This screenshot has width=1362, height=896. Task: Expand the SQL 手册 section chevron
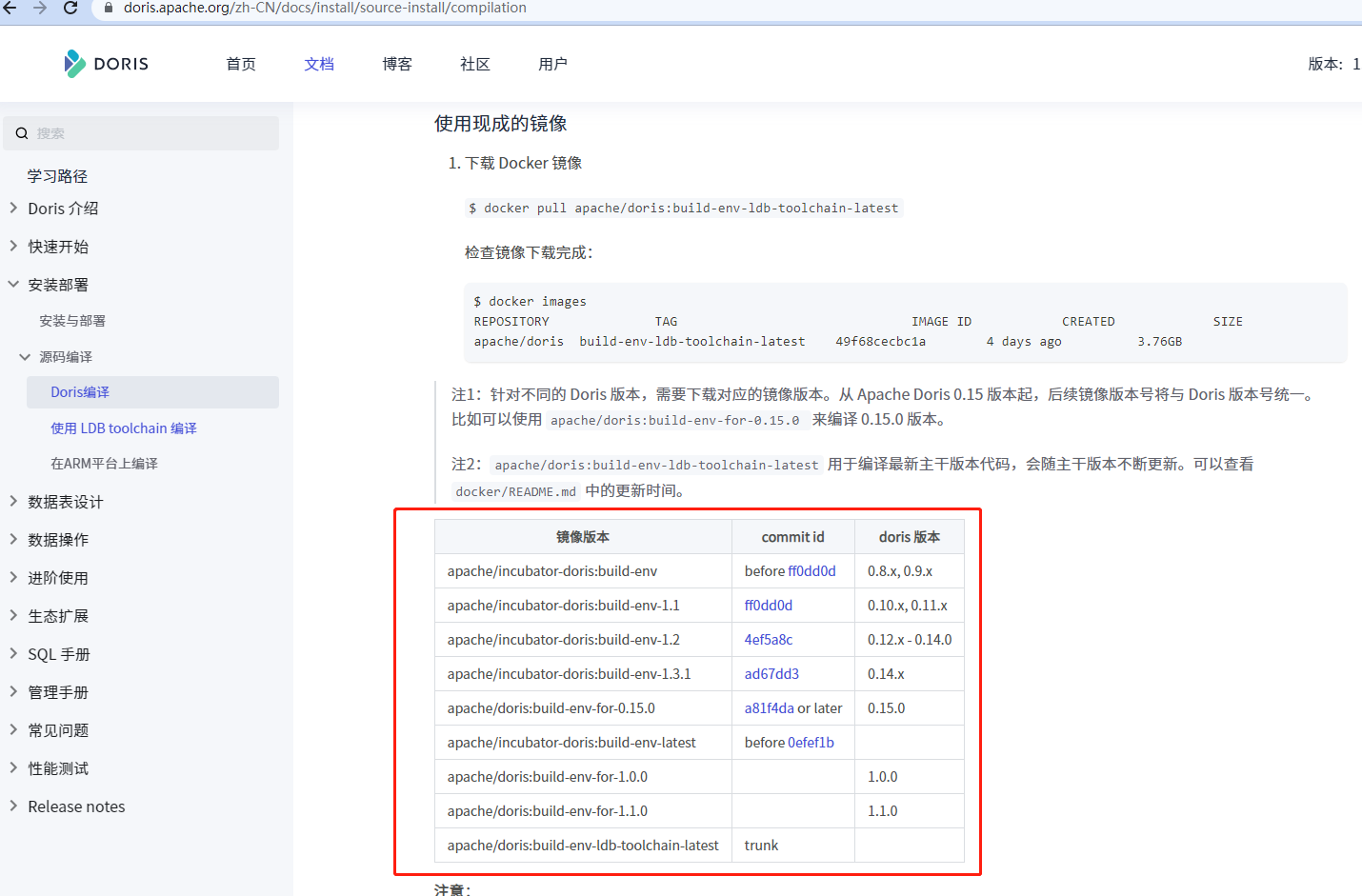tap(13, 653)
